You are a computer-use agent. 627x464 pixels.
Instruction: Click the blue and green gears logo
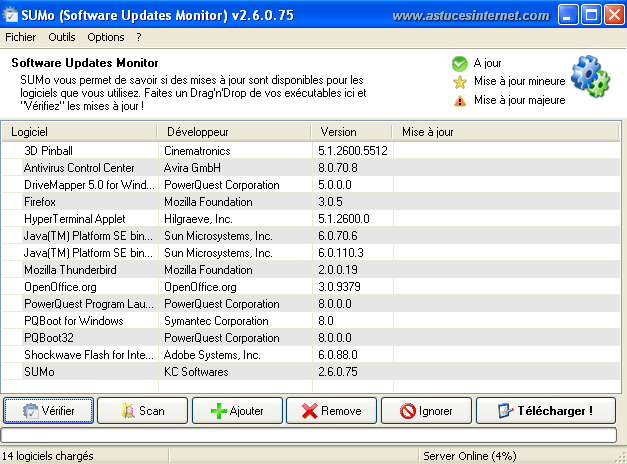click(x=590, y=76)
